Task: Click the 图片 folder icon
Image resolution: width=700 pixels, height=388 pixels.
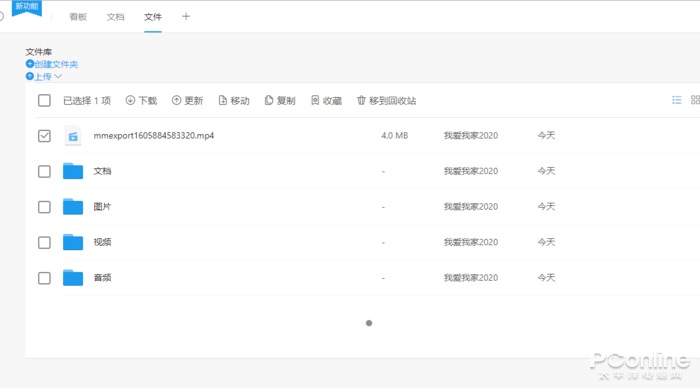Action: pyautogui.click(x=73, y=206)
